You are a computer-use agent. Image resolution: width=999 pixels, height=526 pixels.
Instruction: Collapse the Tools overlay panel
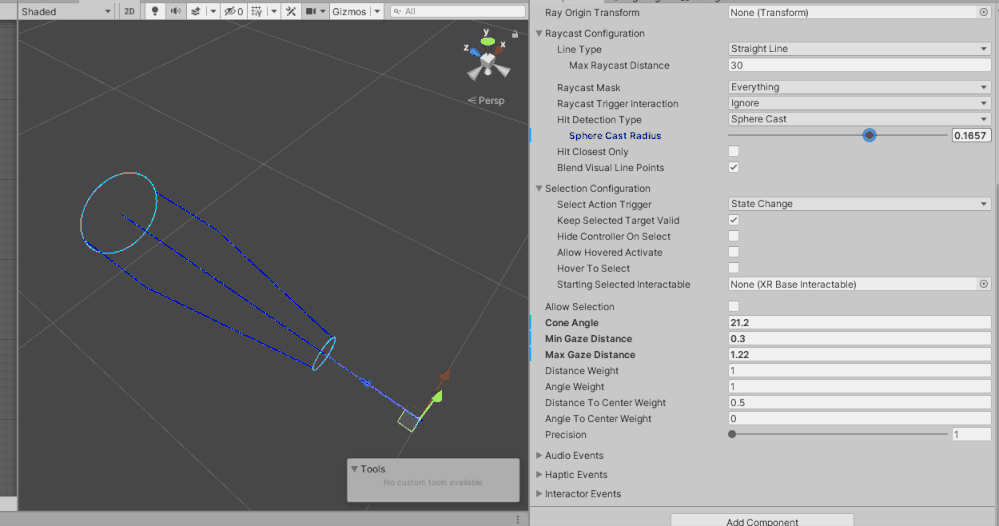[x=354, y=469]
